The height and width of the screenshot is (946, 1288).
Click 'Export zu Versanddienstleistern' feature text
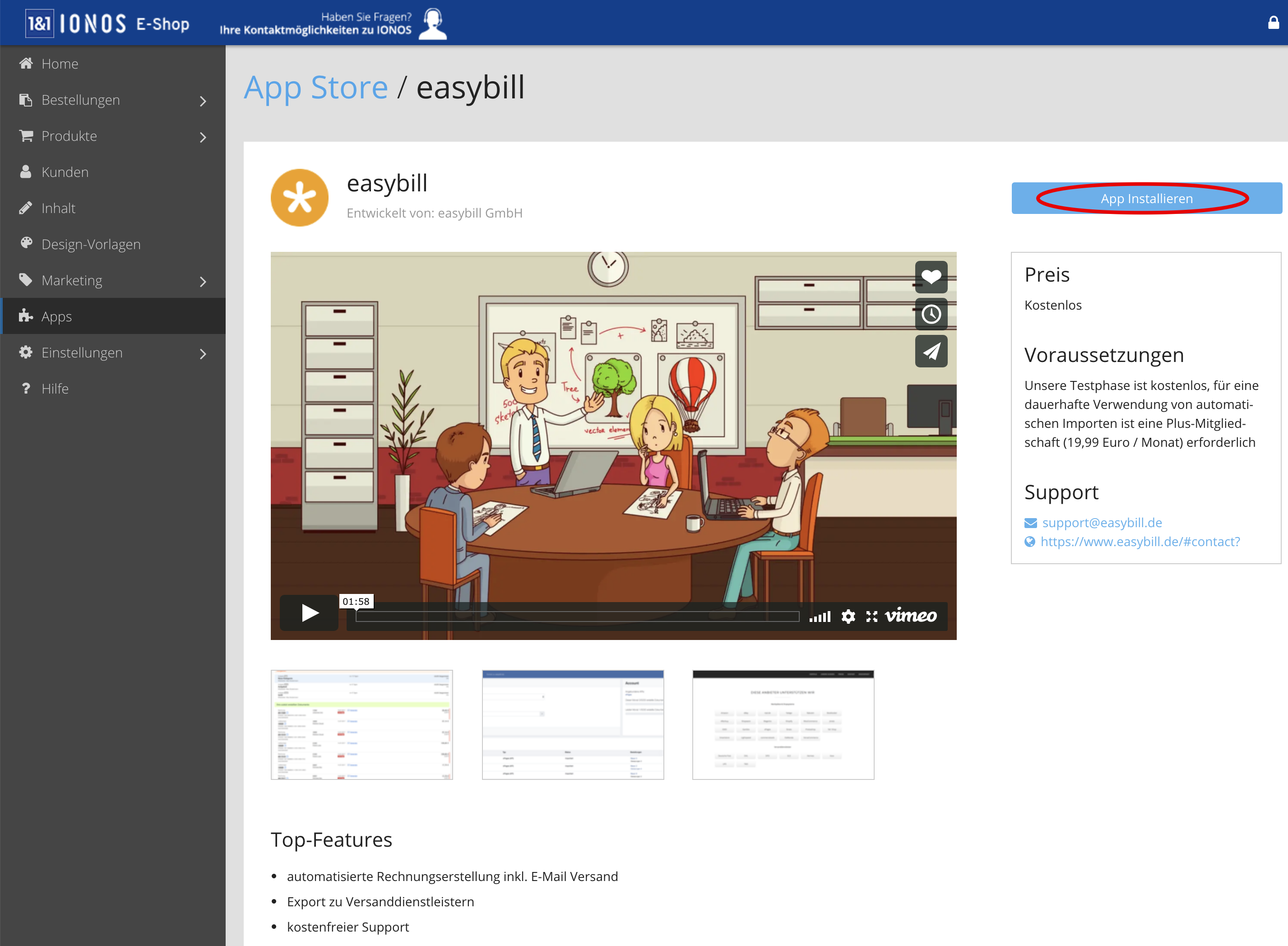point(381,901)
